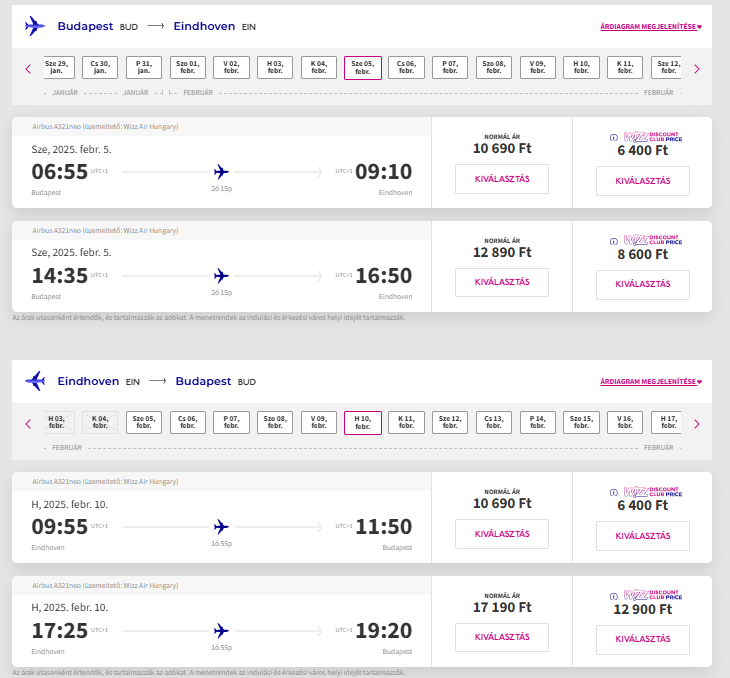Choose normal price 10 690 Ft for 06:55 flight

[x=502, y=179]
